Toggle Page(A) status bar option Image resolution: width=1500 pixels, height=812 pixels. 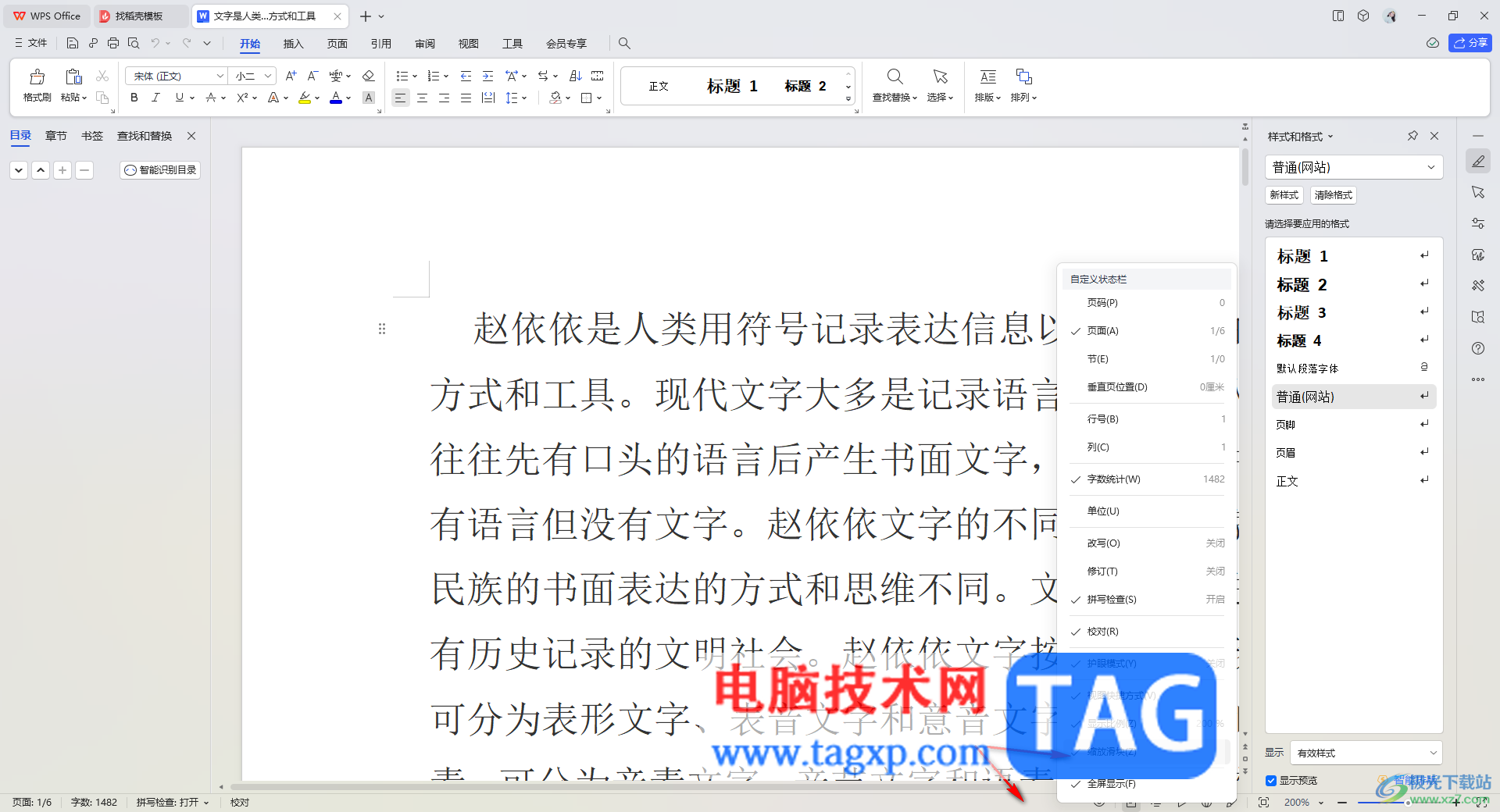pyautogui.click(x=1147, y=331)
